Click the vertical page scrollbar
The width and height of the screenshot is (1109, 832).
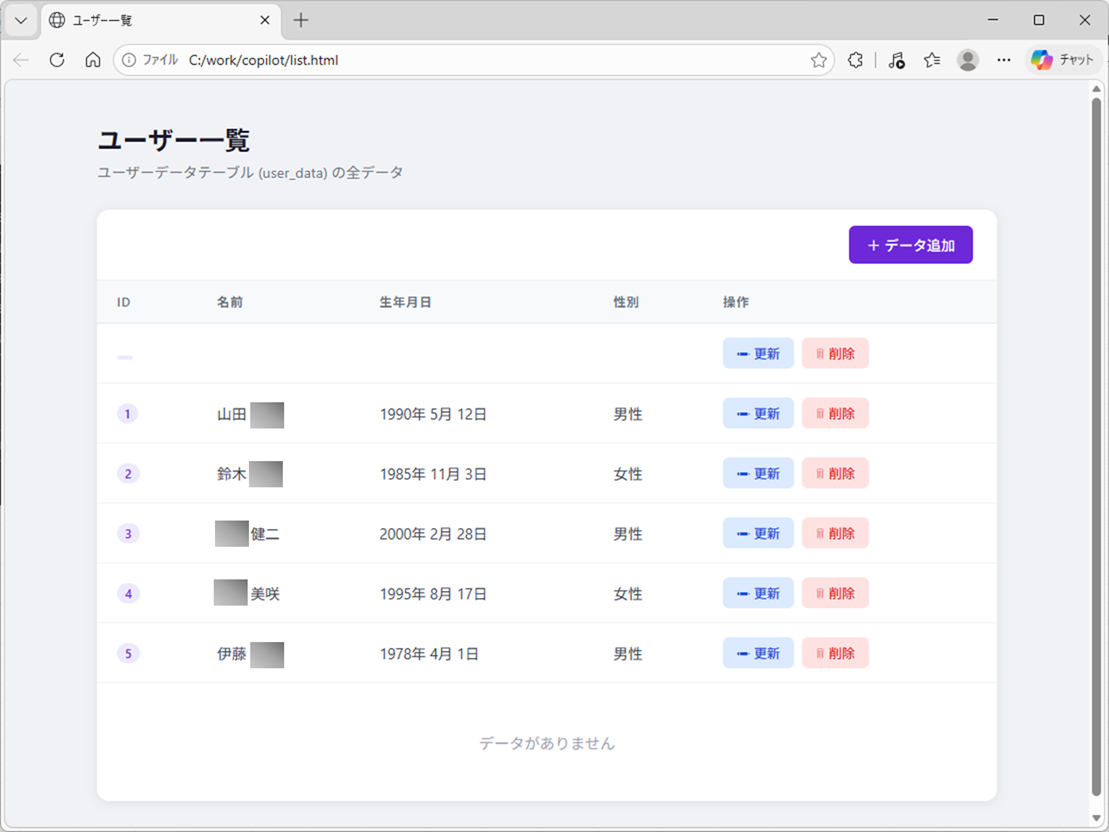pyautogui.click(x=1097, y=440)
